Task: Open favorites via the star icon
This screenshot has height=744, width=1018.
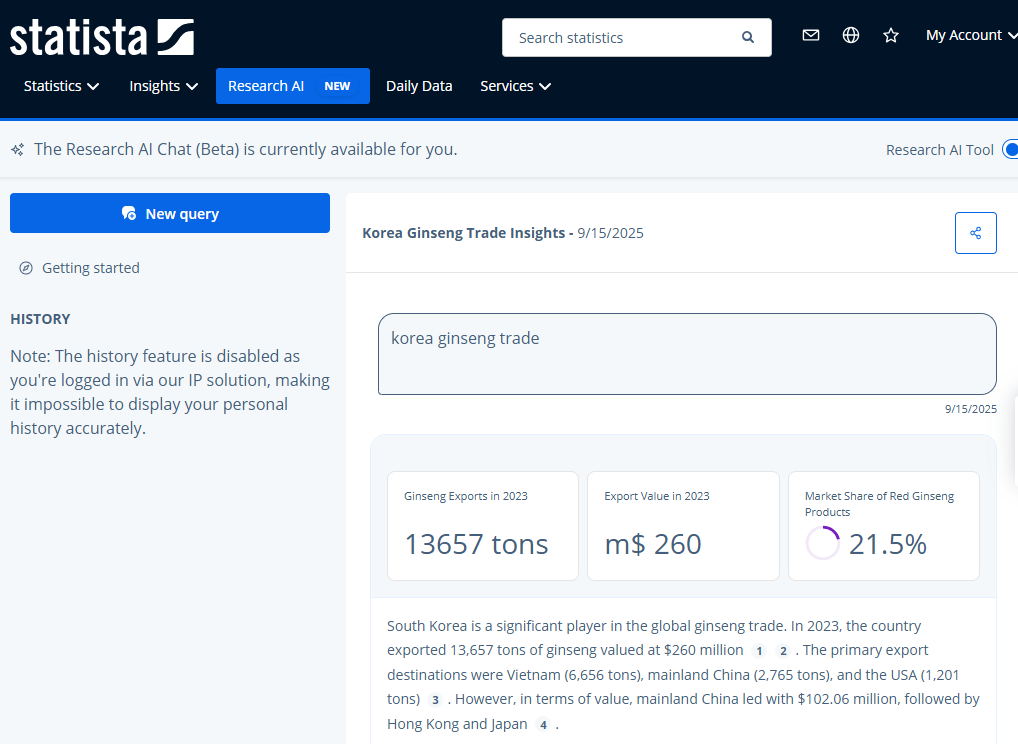Action: (x=890, y=35)
